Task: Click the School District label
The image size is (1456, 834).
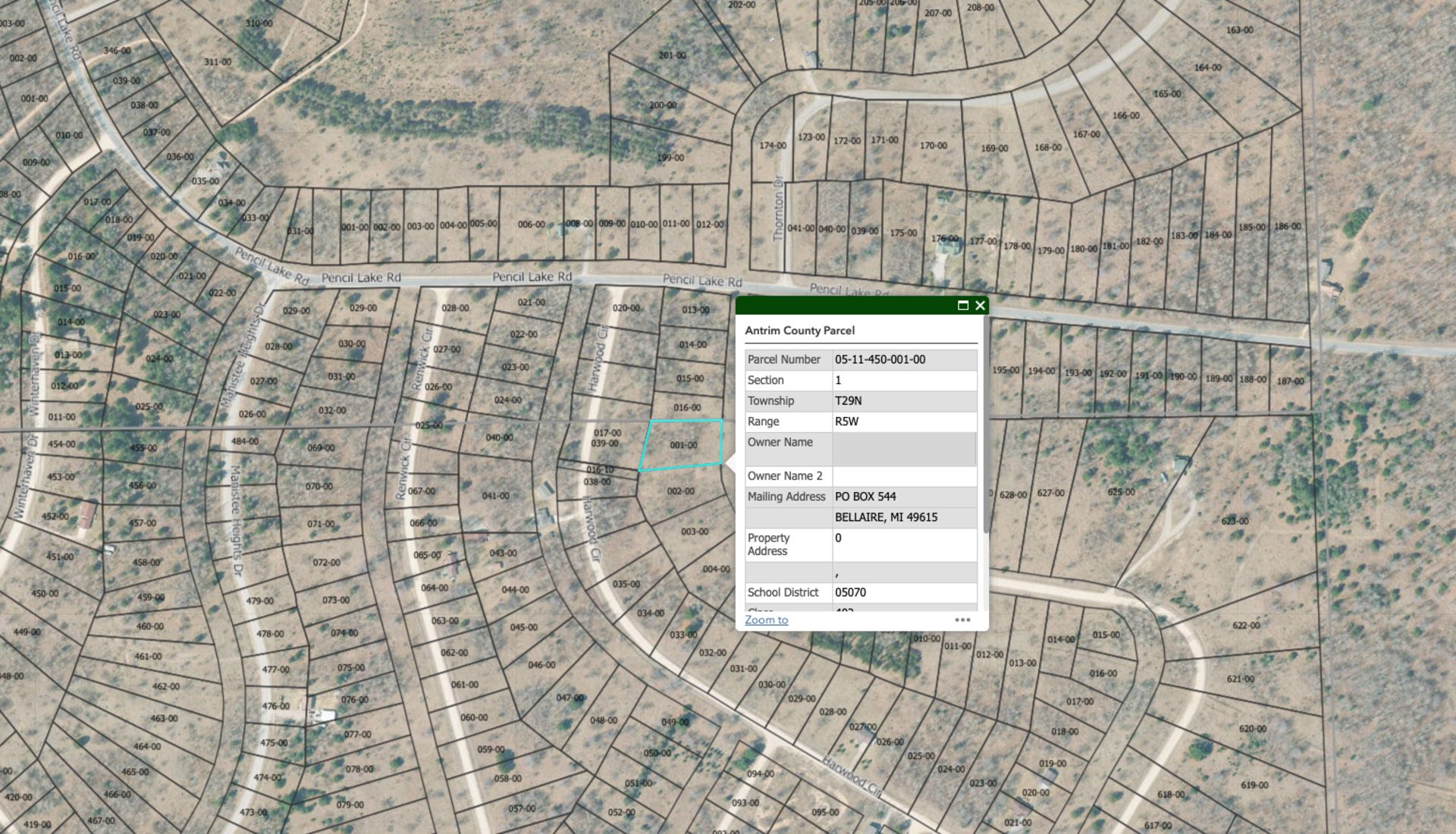Action: (x=783, y=592)
